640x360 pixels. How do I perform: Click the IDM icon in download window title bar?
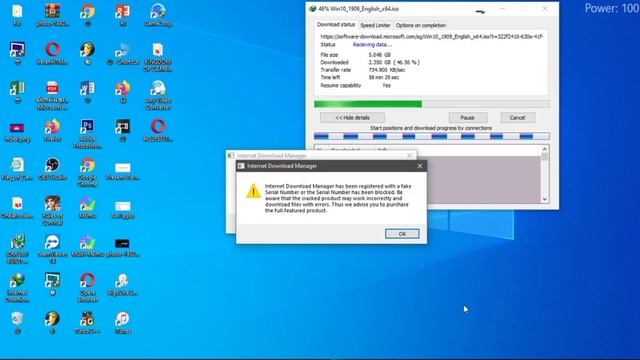click(313, 9)
